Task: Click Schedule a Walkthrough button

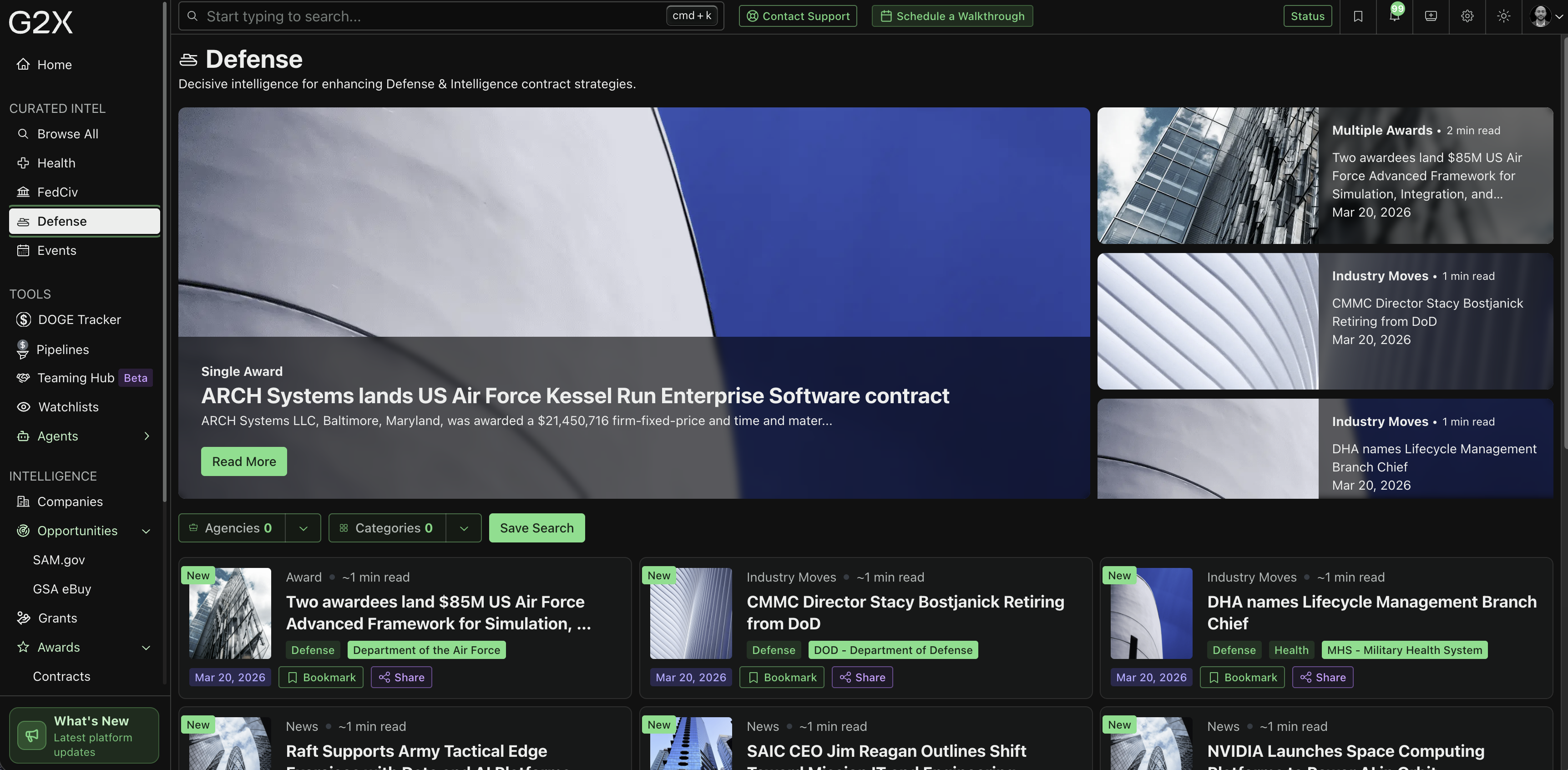Action: (952, 16)
